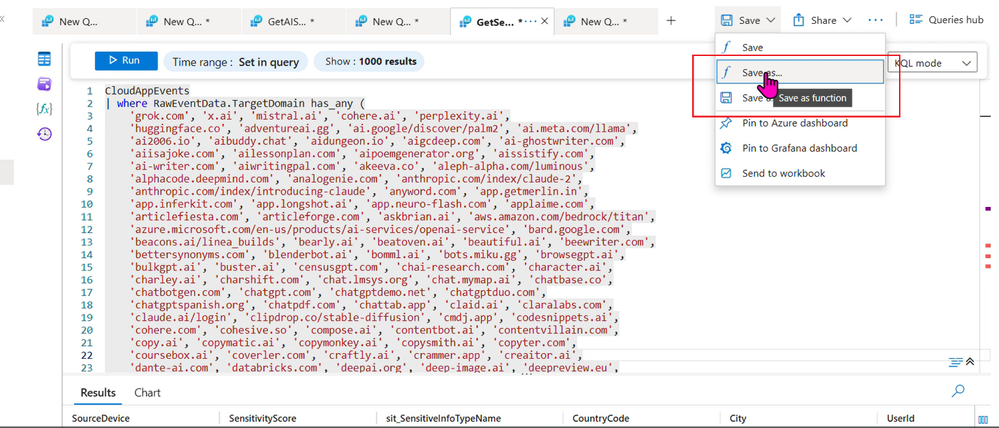The width and height of the screenshot is (999, 428).
Task: Open the Query history icon in sidebar
Action: click(44, 134)
